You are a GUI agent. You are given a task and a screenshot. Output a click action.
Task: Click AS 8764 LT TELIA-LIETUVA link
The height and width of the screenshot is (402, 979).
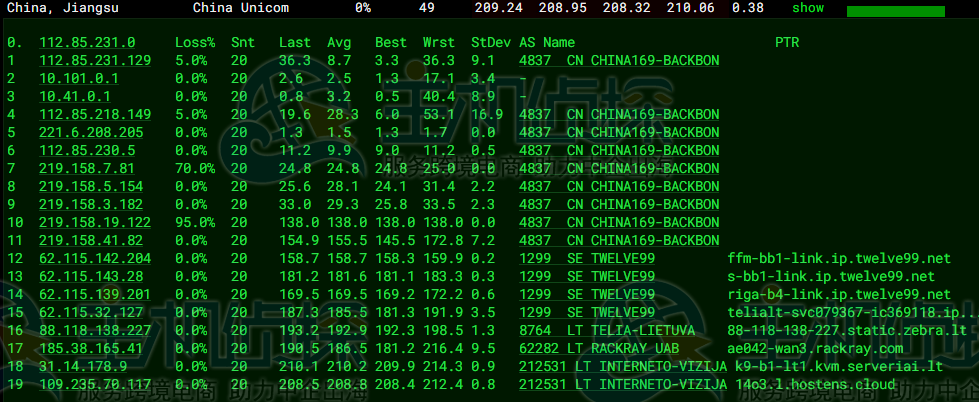(x=607, y=331)
